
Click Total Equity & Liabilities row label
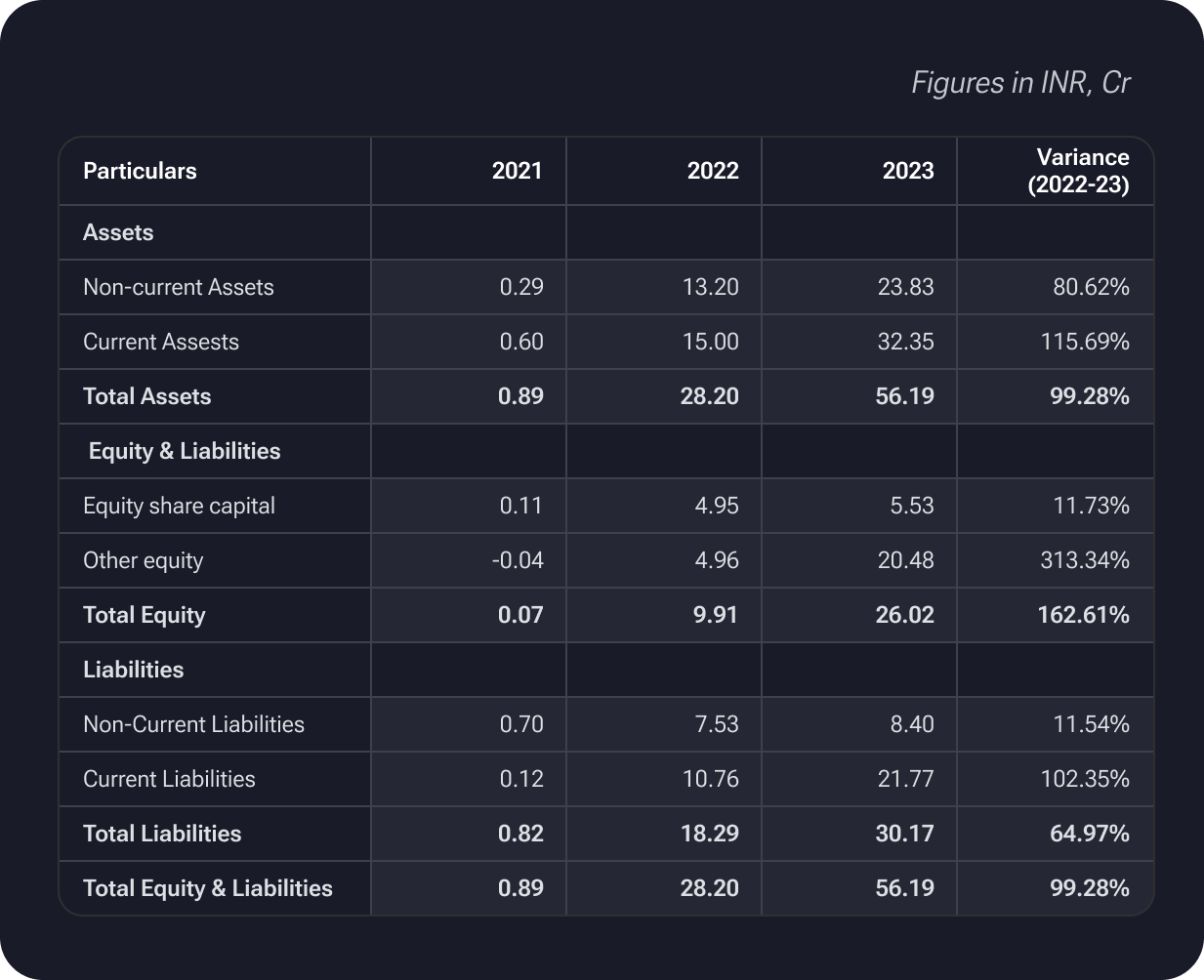pos(207,888)
